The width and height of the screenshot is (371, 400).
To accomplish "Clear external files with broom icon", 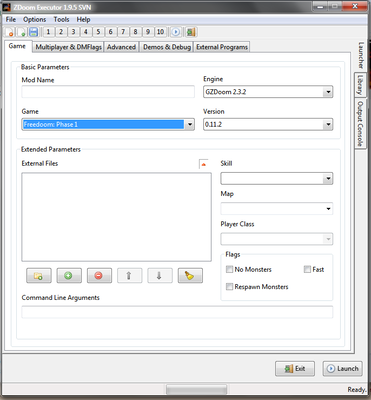I will (x=190, y=276).
